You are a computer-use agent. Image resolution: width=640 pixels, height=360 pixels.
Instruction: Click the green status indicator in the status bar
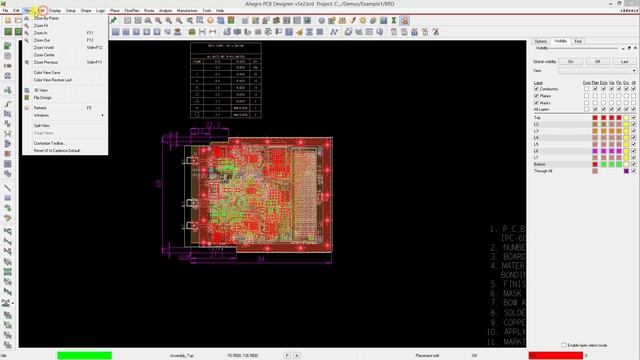[x=84, y=356]
